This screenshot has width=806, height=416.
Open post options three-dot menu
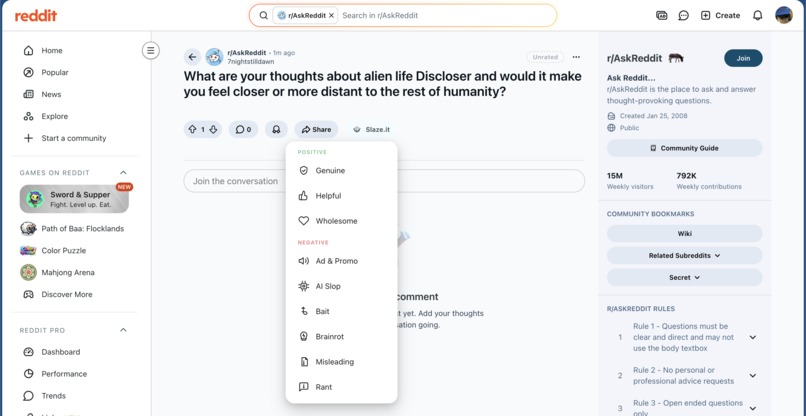click(x=576, y=57)
